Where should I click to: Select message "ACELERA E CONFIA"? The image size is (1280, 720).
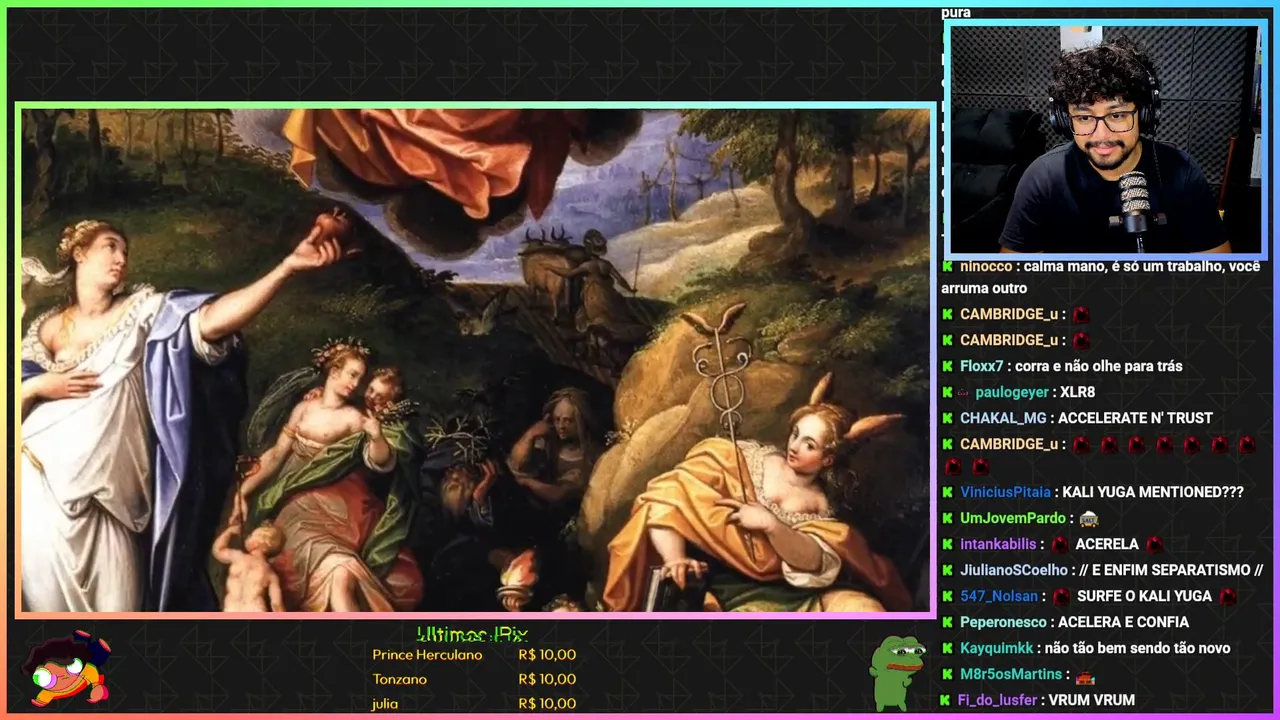(1123, 622)
